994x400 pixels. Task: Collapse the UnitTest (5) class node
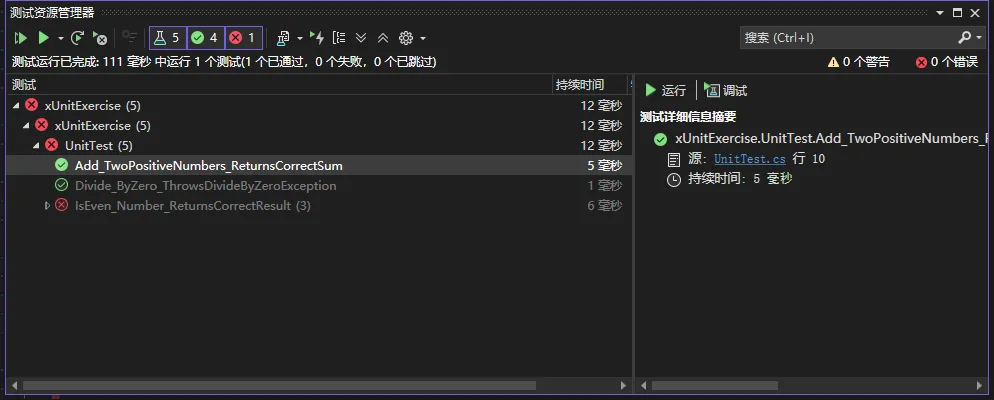click(36, 146)
